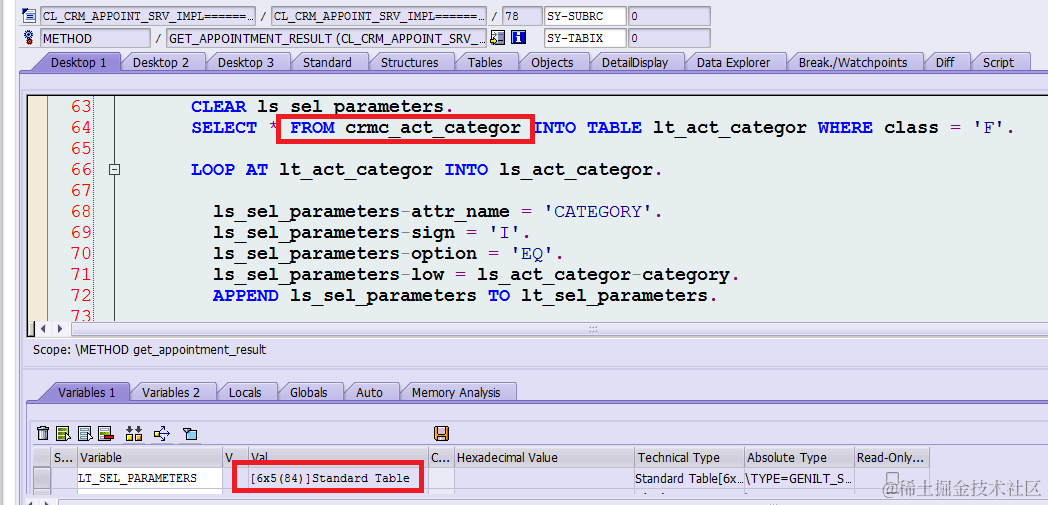Click ls_act_categor-category on line 71

pyautogui.click(x=603, y=275)
